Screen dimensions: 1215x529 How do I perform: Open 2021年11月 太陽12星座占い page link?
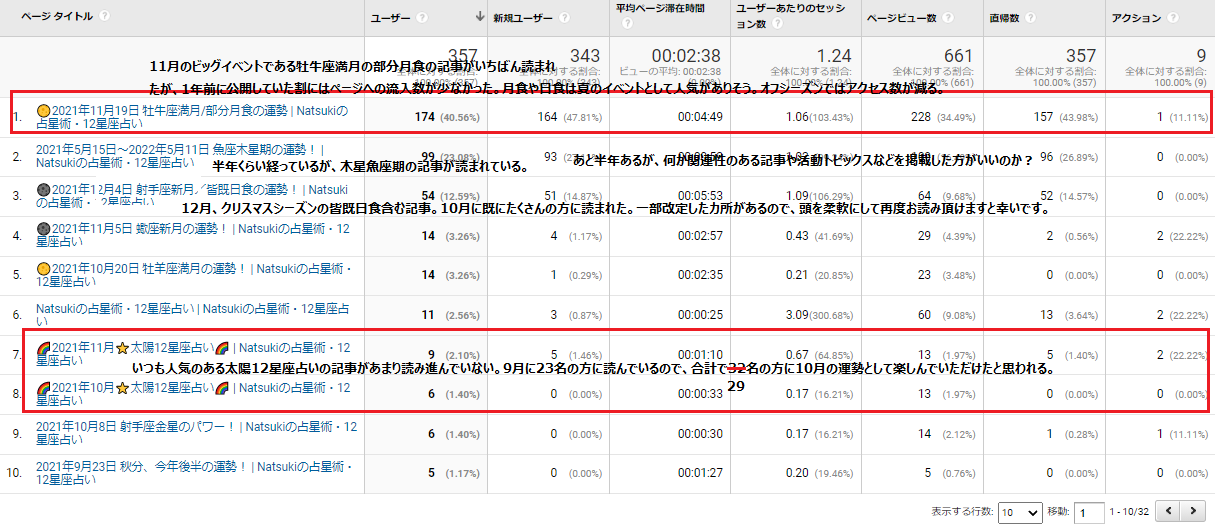pyautogui.click(x=193, y=354)
